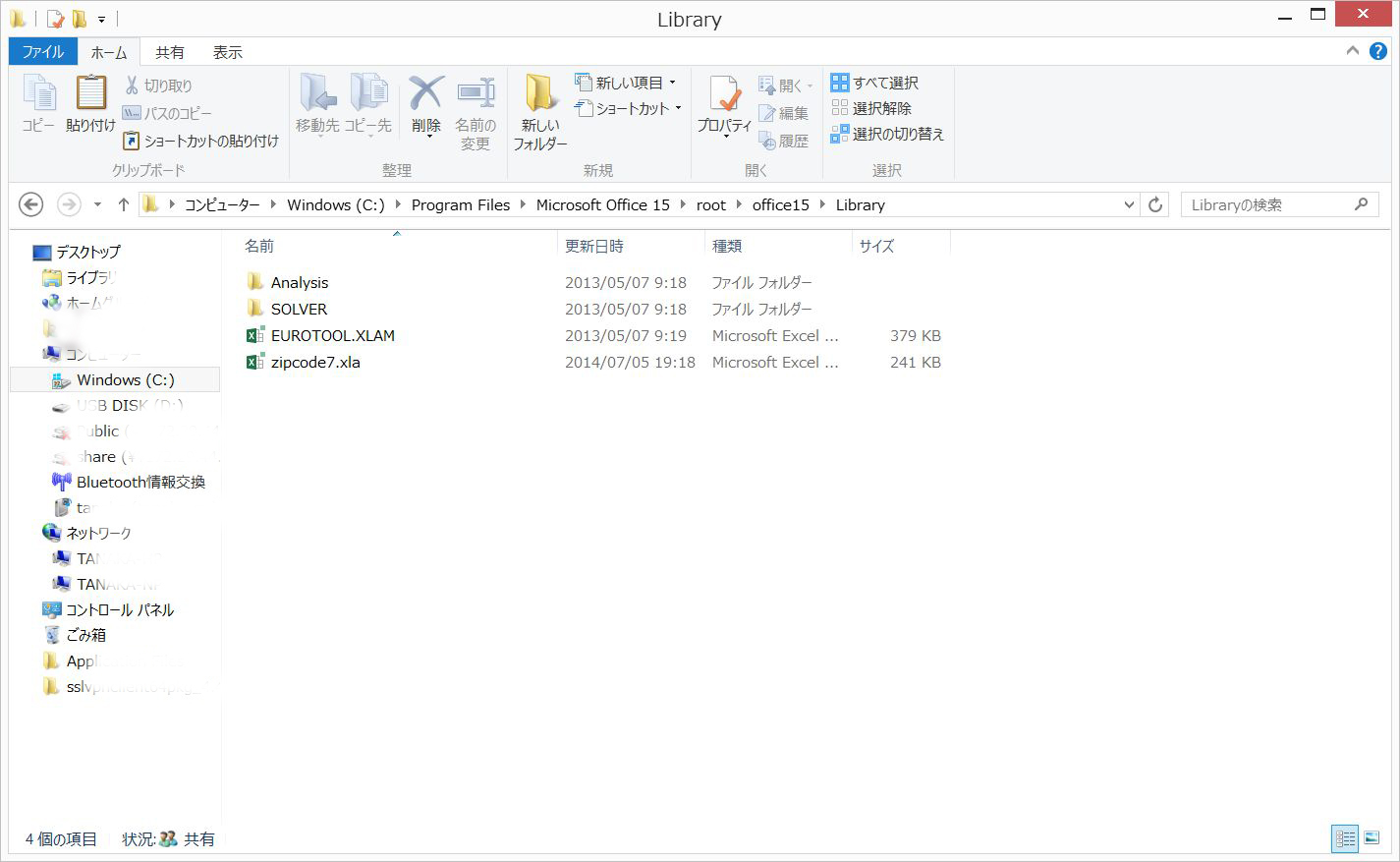The width and height of the screenshot is (1400, 862).
Task: Click Select none (選択解除)
Action: (x=871, y=108)
